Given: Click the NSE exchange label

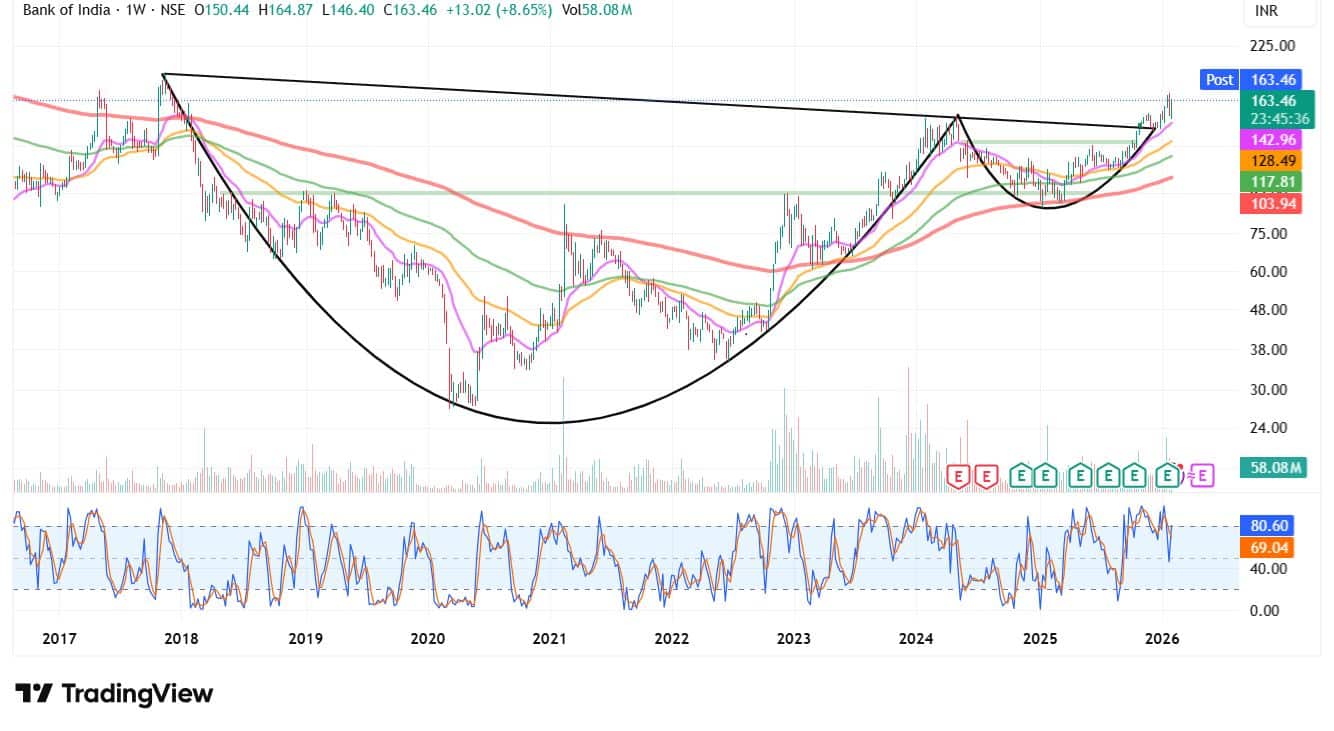Looking at the screenshot, I should [x=172, y=10].
